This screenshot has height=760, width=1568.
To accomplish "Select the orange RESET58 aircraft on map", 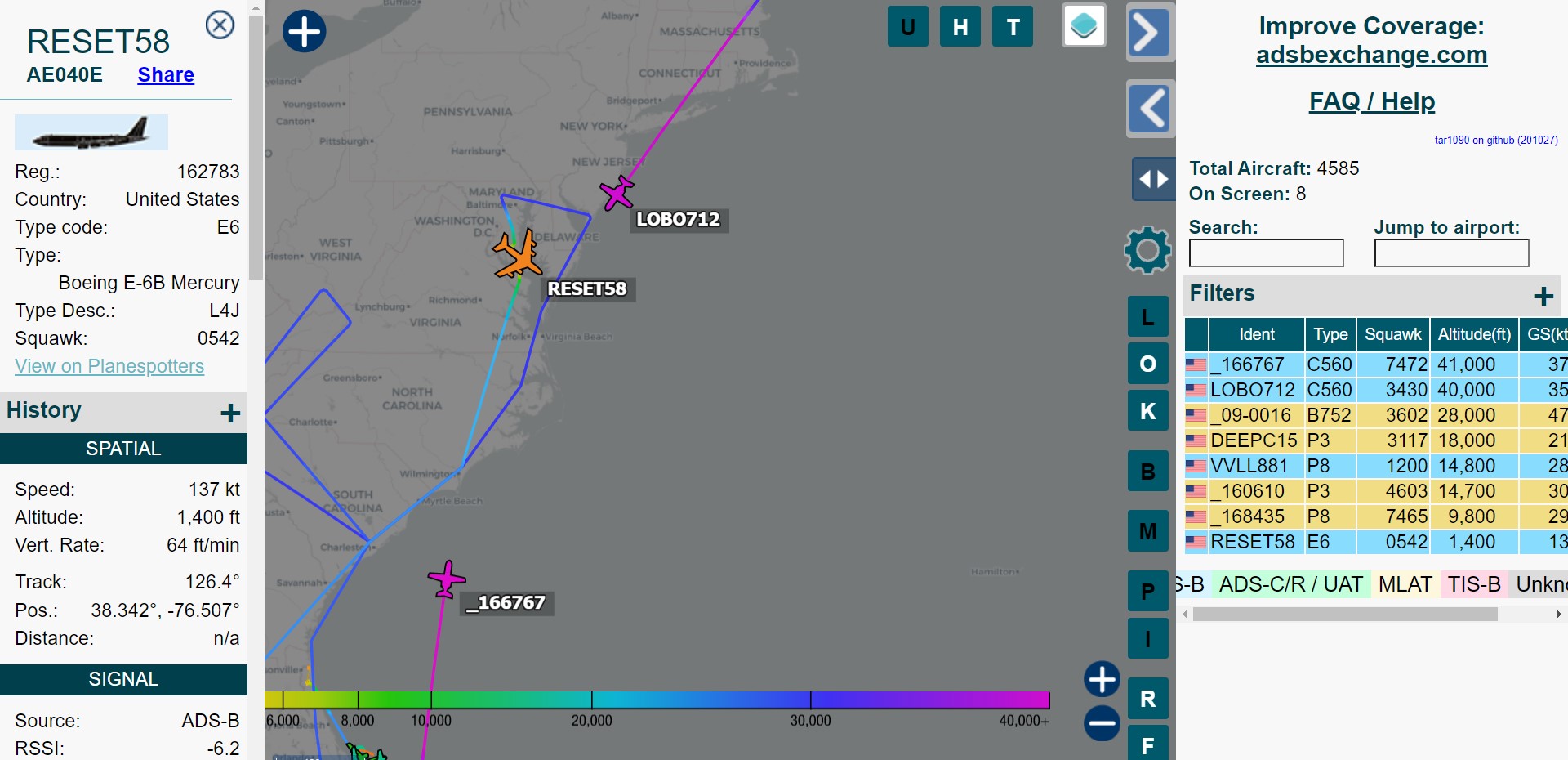I will [517, 254].
